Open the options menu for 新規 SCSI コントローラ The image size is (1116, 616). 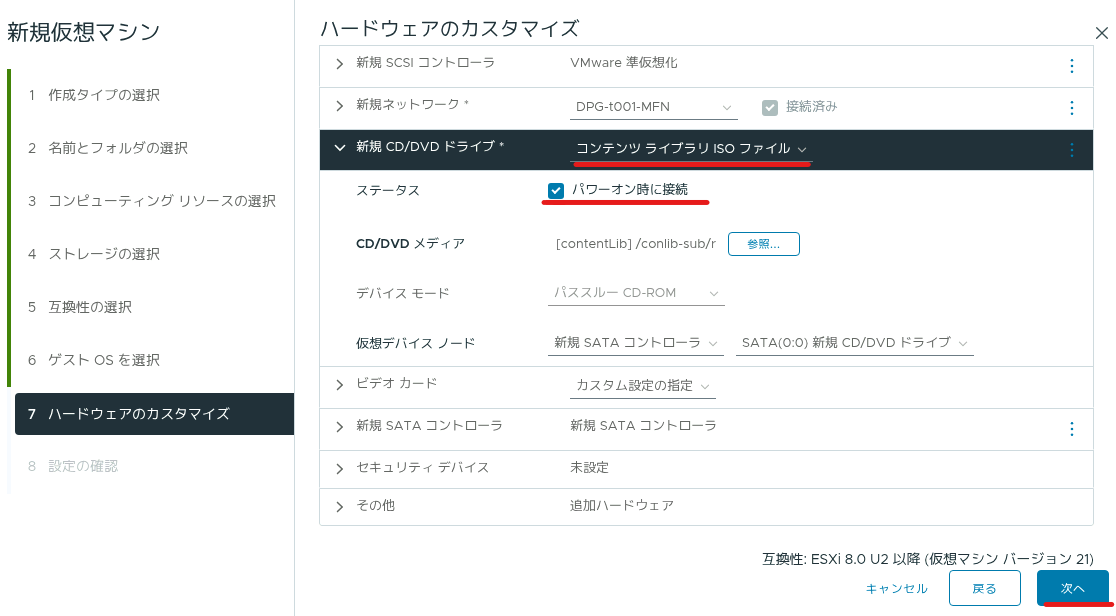click(1072, 66)
